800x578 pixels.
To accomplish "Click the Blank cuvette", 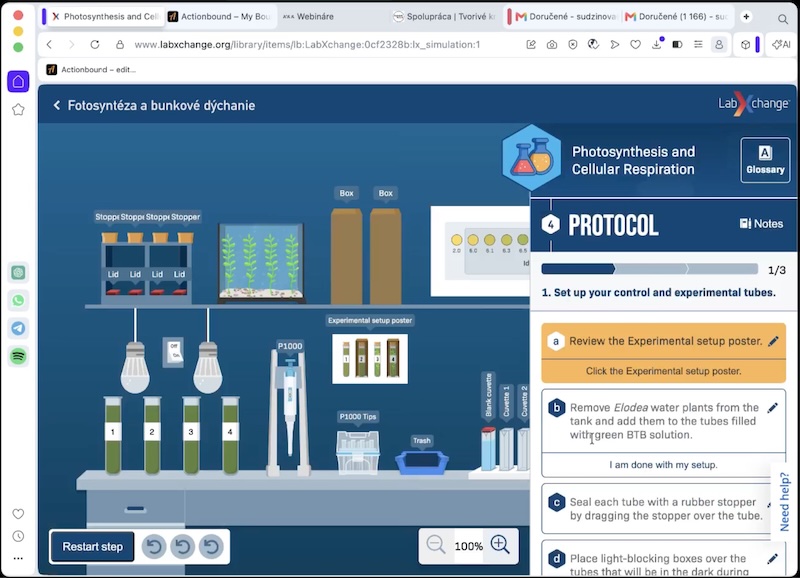I will point(488,449).
